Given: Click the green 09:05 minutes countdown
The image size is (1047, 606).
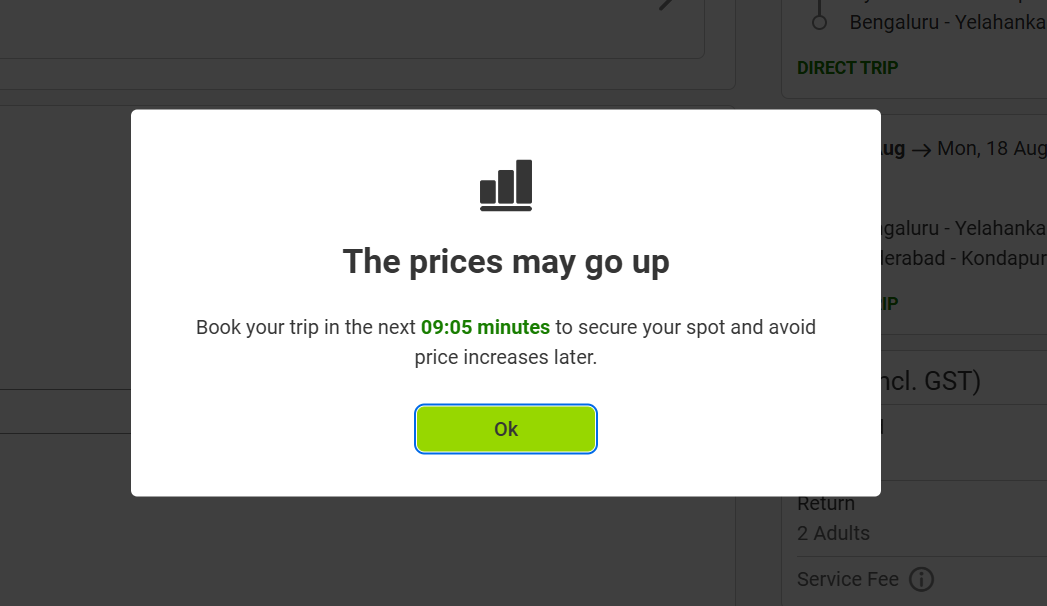Looking at the screenshot, I should pyautogui.click(x=485, y=327).
